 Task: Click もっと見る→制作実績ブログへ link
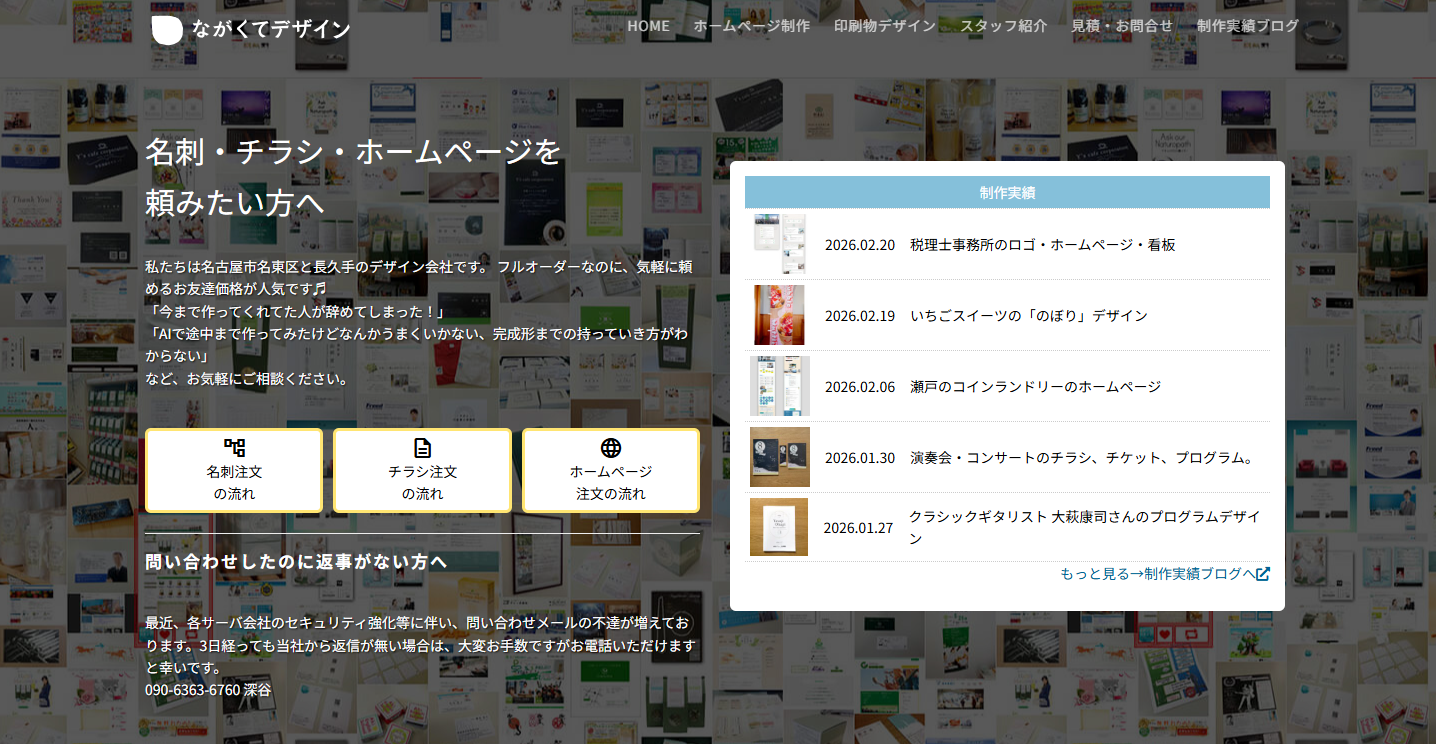[1156, 574]
